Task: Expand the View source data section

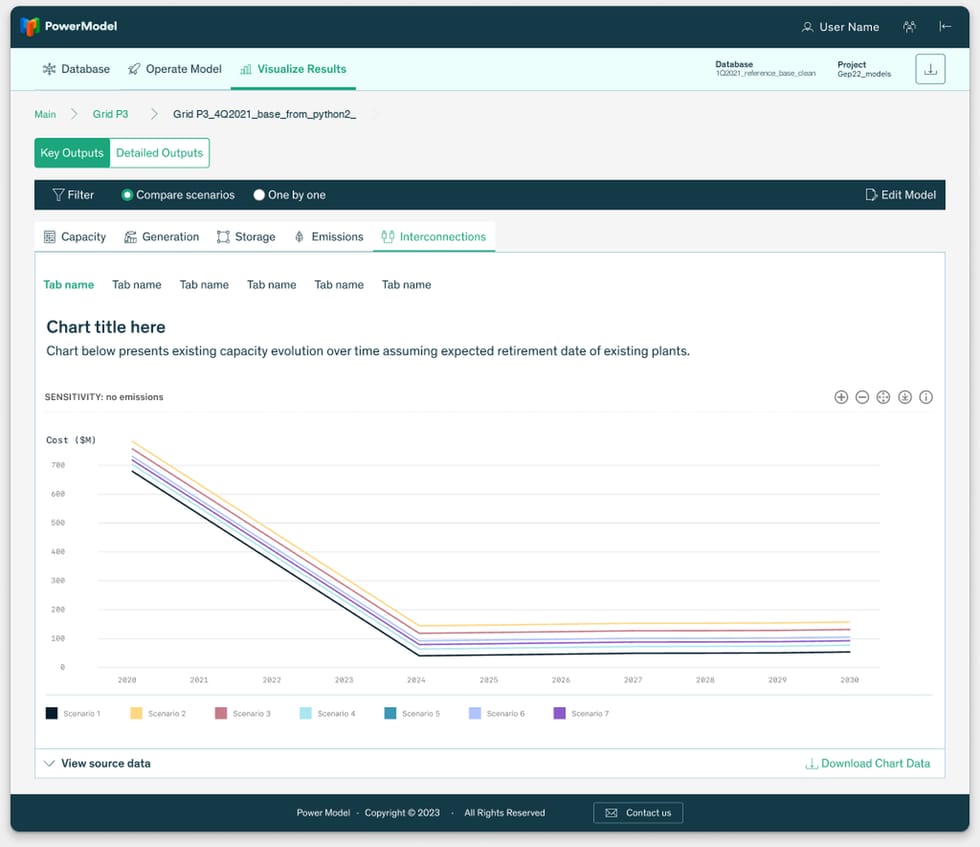Action: click(97, 763)
